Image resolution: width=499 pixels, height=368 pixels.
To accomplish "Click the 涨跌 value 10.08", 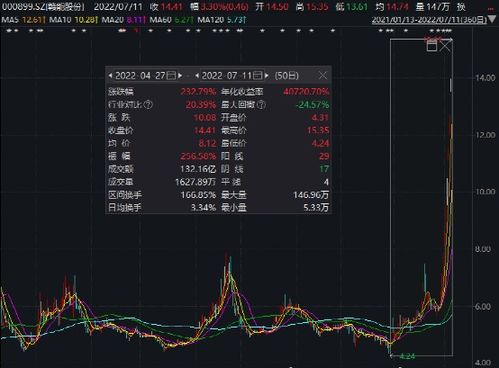I will pos(205,118).
